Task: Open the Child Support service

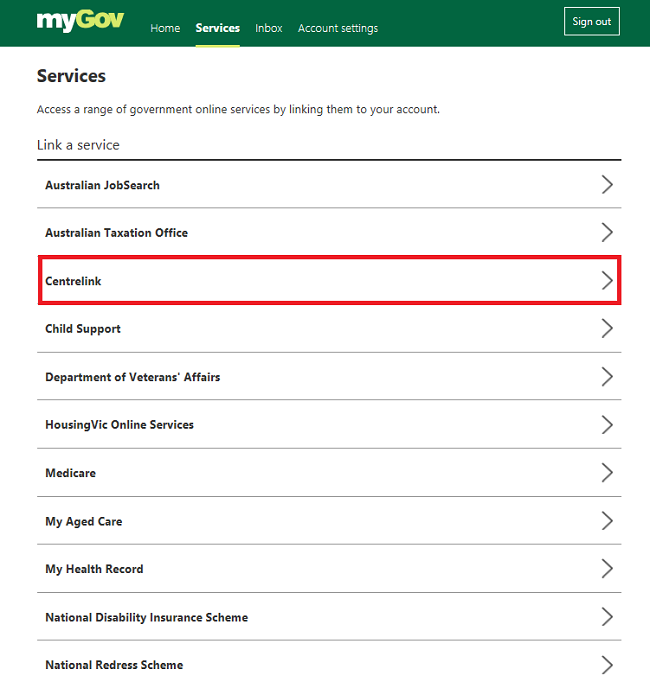Action: pyautogui.click(x=329, y=328)
